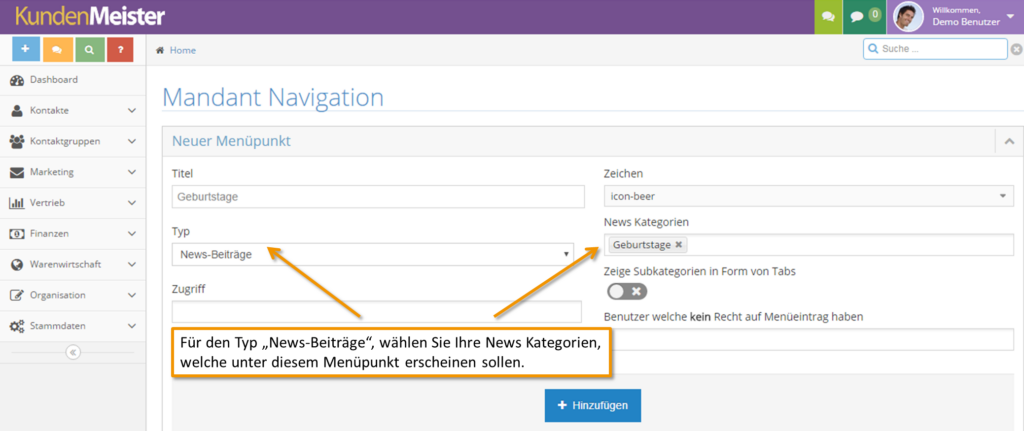Remove the Geburtstage category tag

tap(679, 245)
